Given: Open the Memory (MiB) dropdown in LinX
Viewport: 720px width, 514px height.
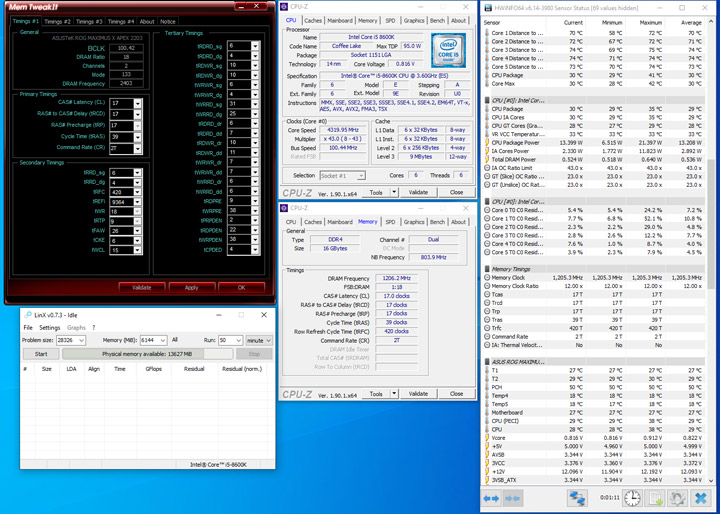Looking at the screenshot, I should coord(161,340).
